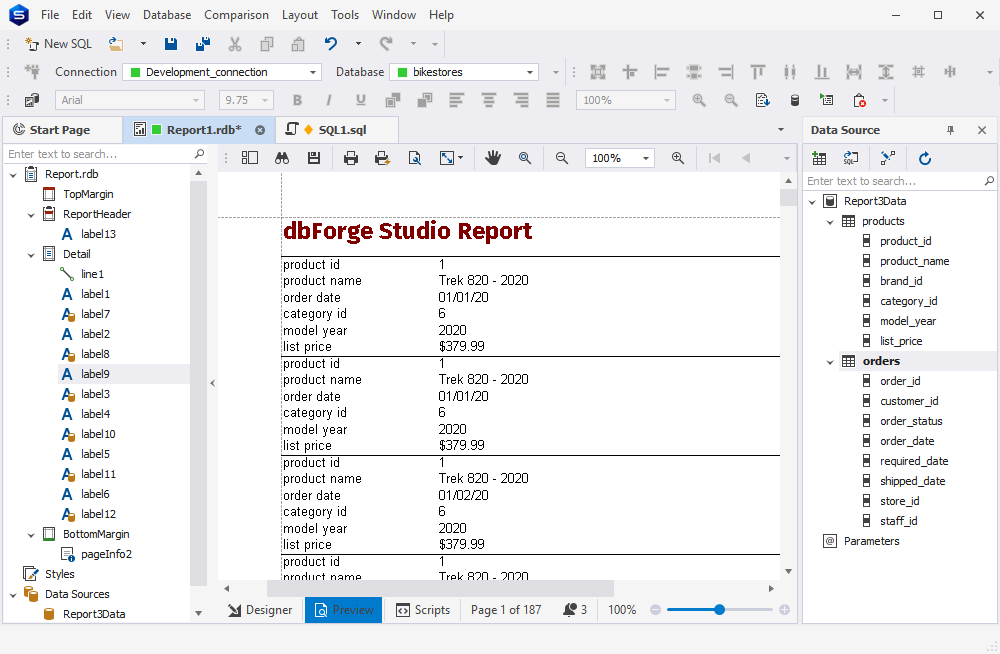
Task: Refresh the Data Source panel
Action: point(925,158)
